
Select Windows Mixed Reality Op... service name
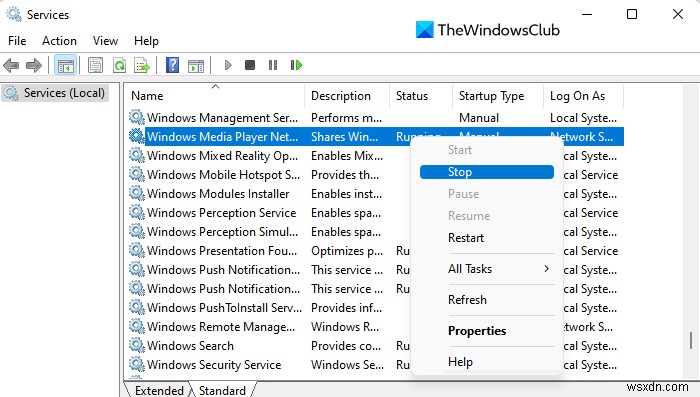tap(222, 155)
